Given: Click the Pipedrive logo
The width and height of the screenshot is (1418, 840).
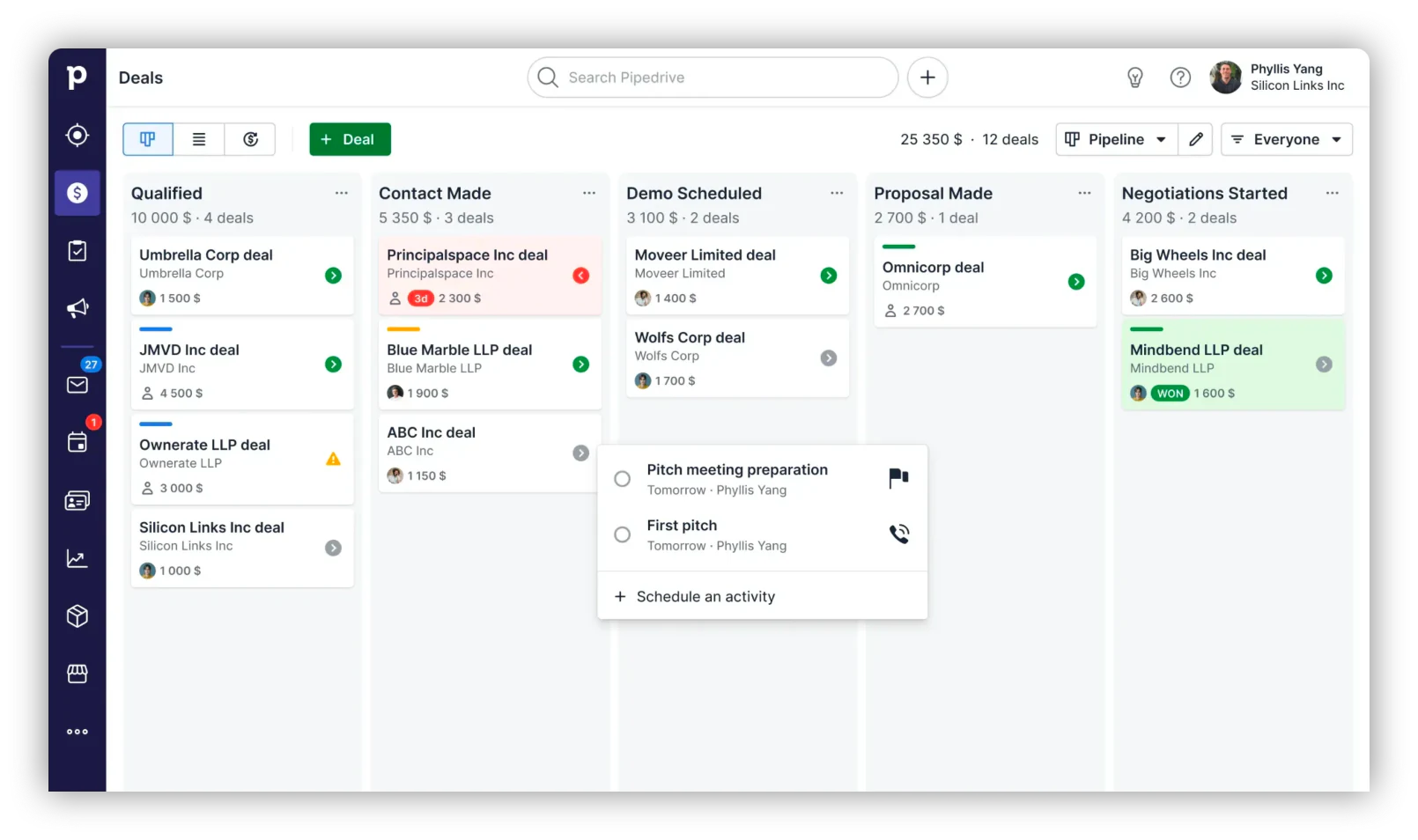Looking at the screenshot, I should coord(78,77).
